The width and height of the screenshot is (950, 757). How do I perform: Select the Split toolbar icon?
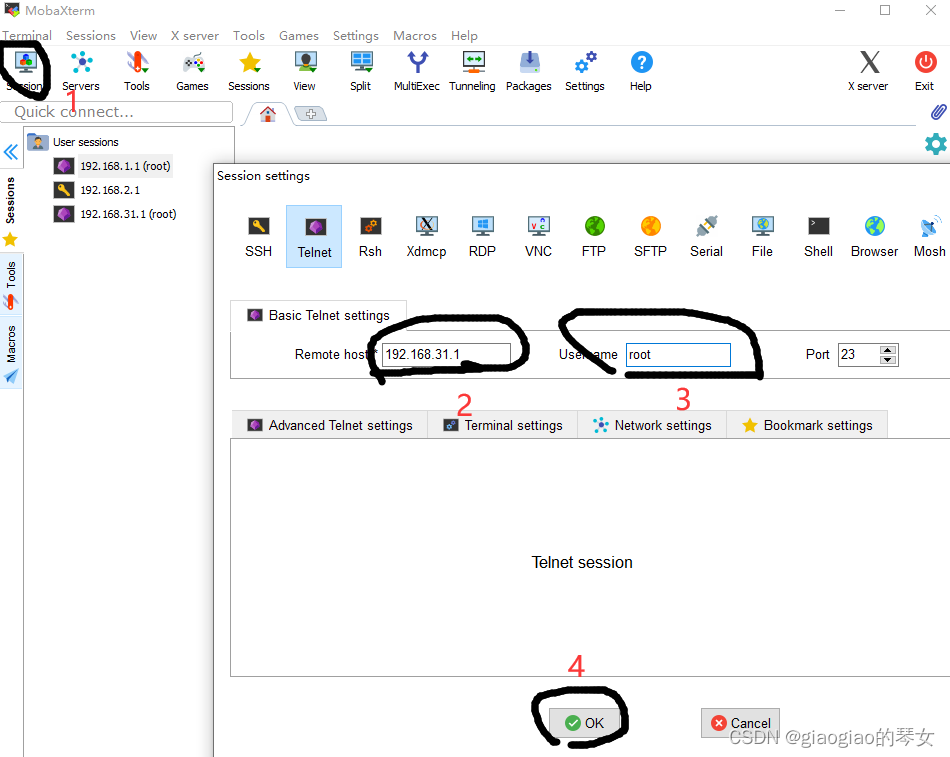361,72
